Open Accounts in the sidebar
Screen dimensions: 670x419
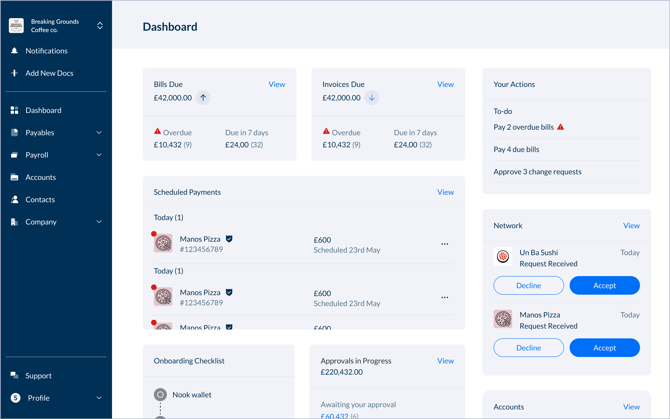(41, 177)
